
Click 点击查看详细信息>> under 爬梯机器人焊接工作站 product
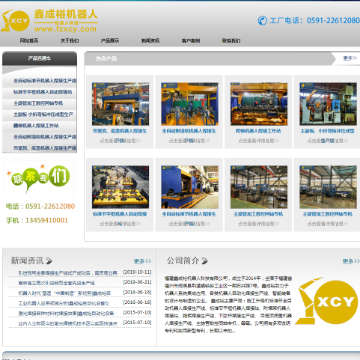(259, 141)
